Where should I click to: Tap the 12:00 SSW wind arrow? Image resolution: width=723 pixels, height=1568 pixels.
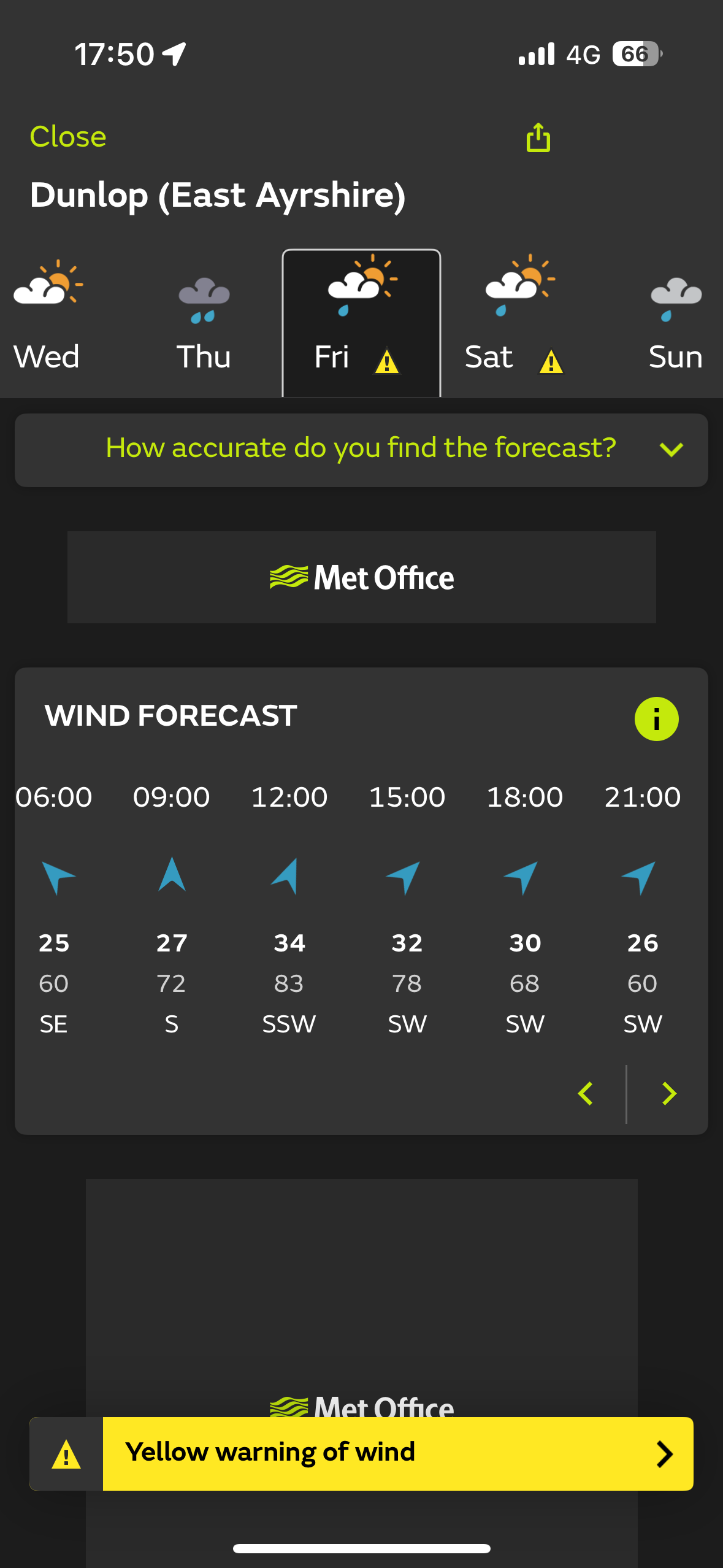pyautogui.click(x=286, y=876)
